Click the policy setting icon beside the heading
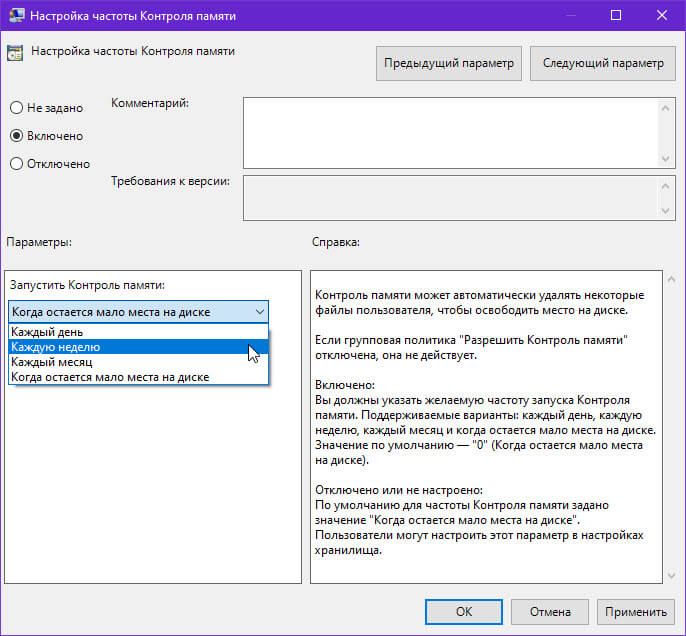Screen dimensions: 686x636 (15, 53)
